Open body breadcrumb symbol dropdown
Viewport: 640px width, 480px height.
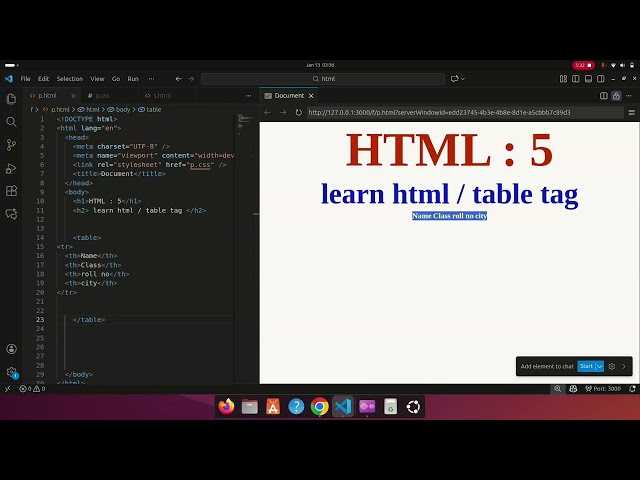[119, 109]
